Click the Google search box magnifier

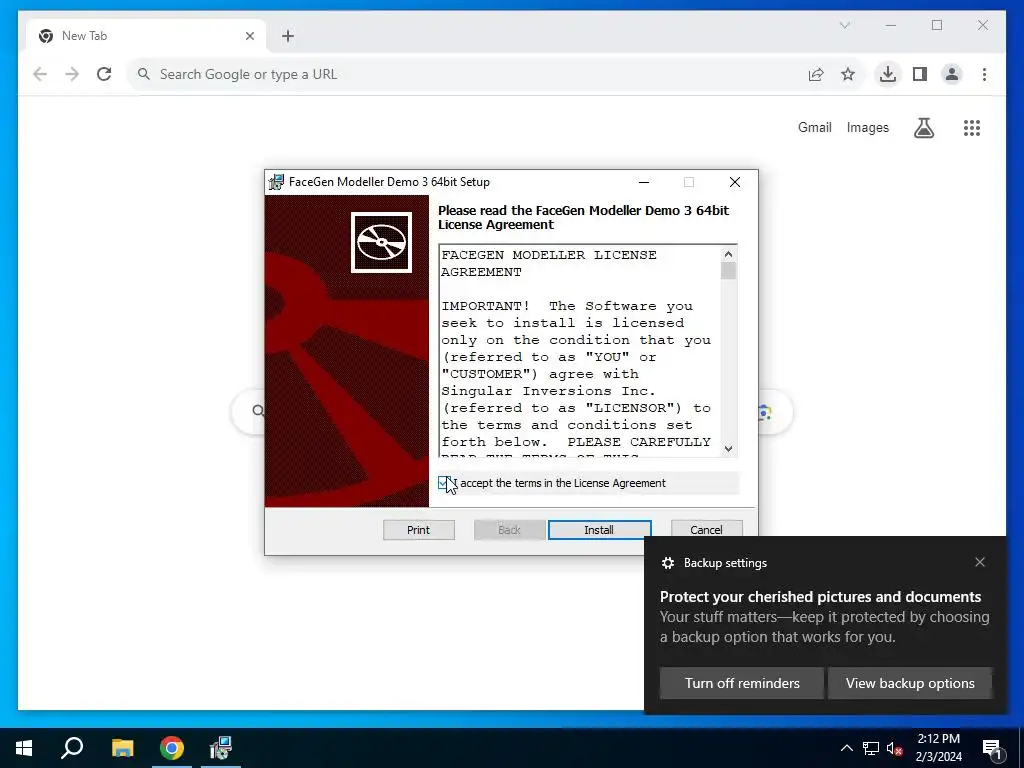pos(258,411)
